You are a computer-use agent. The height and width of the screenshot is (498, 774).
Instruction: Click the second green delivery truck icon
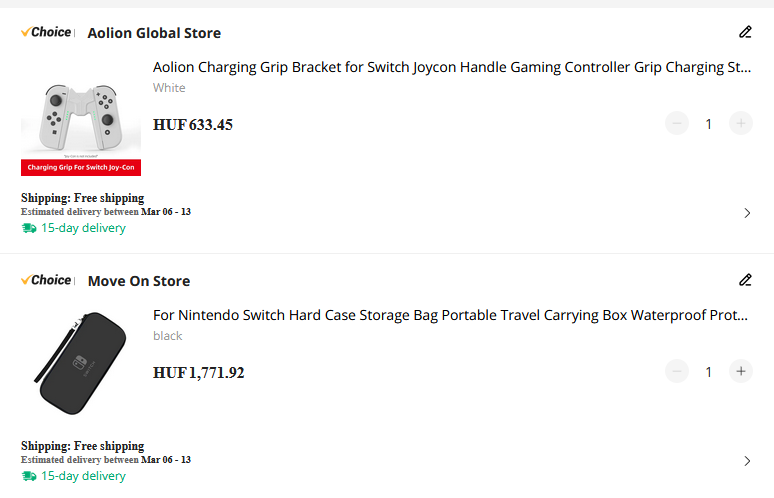[29, 476]
